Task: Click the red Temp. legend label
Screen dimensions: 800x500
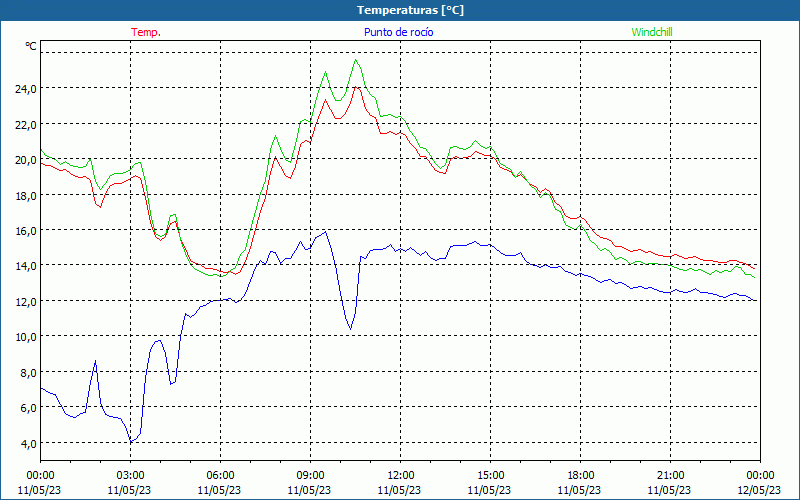Action: (146, 32)
